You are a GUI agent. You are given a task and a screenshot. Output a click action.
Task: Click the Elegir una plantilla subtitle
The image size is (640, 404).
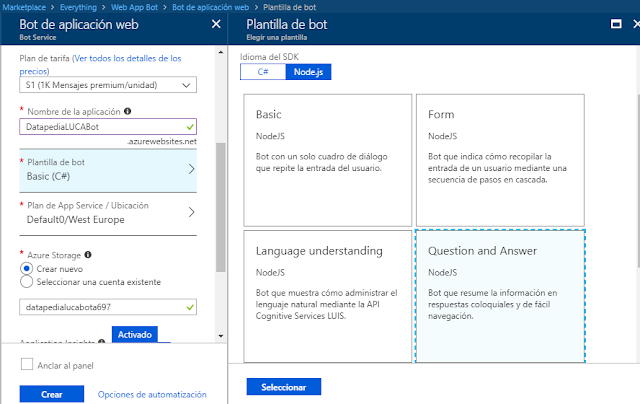tap(276, 37)
